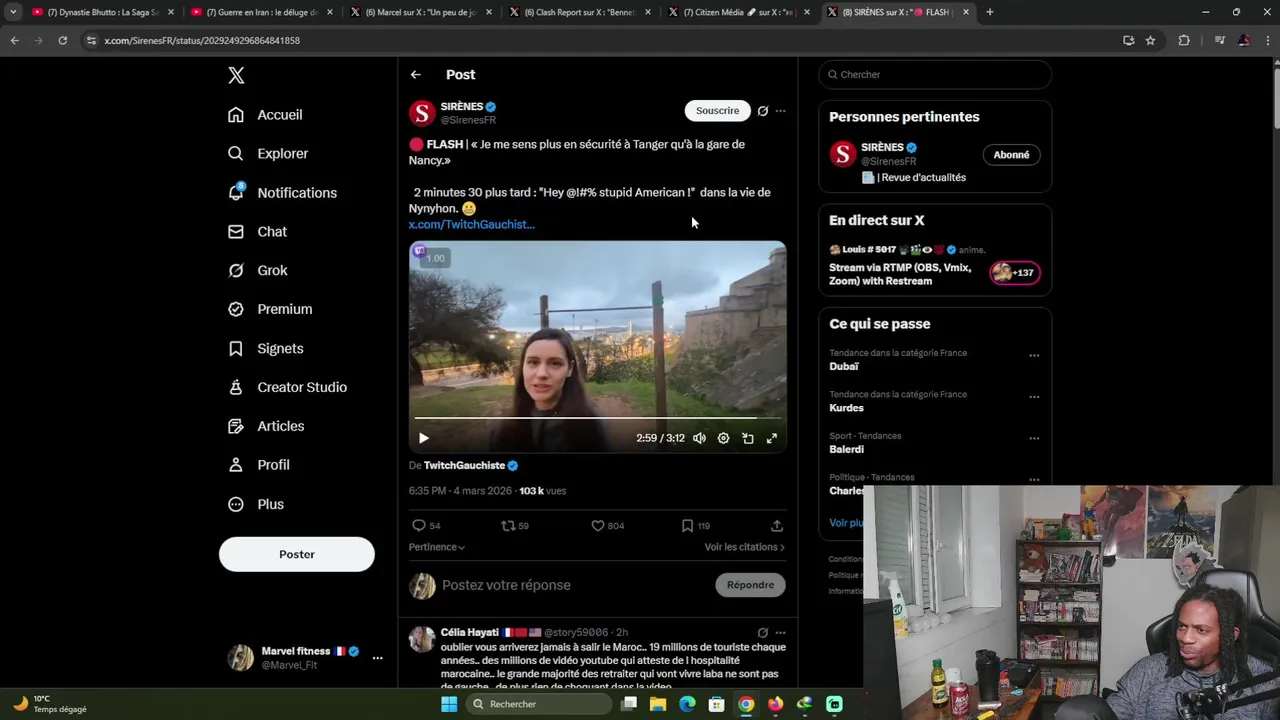Open tab search dropdown arrow

point(13,12)
